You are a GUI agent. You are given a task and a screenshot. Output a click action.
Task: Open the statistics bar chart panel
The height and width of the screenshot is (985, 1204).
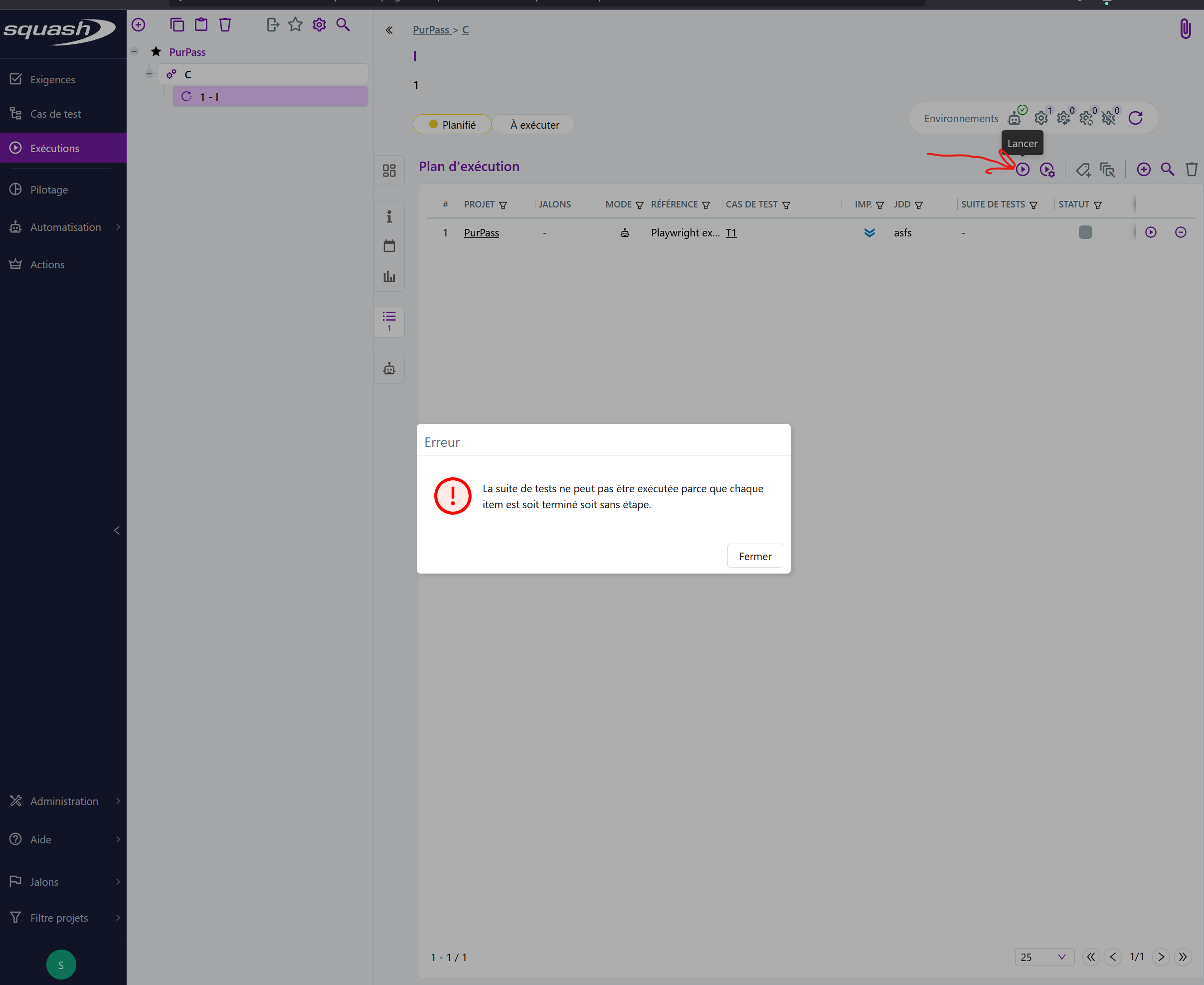(389, 276)
